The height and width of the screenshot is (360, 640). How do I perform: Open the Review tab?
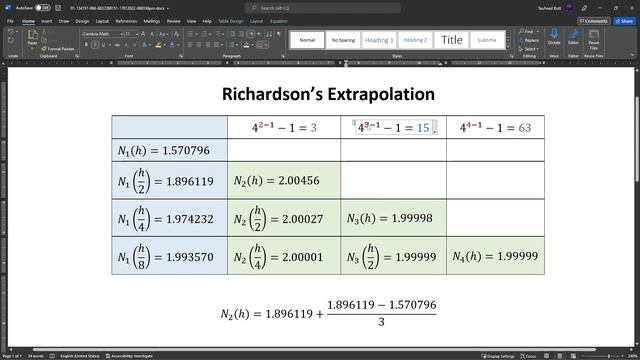tap(173, 21)
